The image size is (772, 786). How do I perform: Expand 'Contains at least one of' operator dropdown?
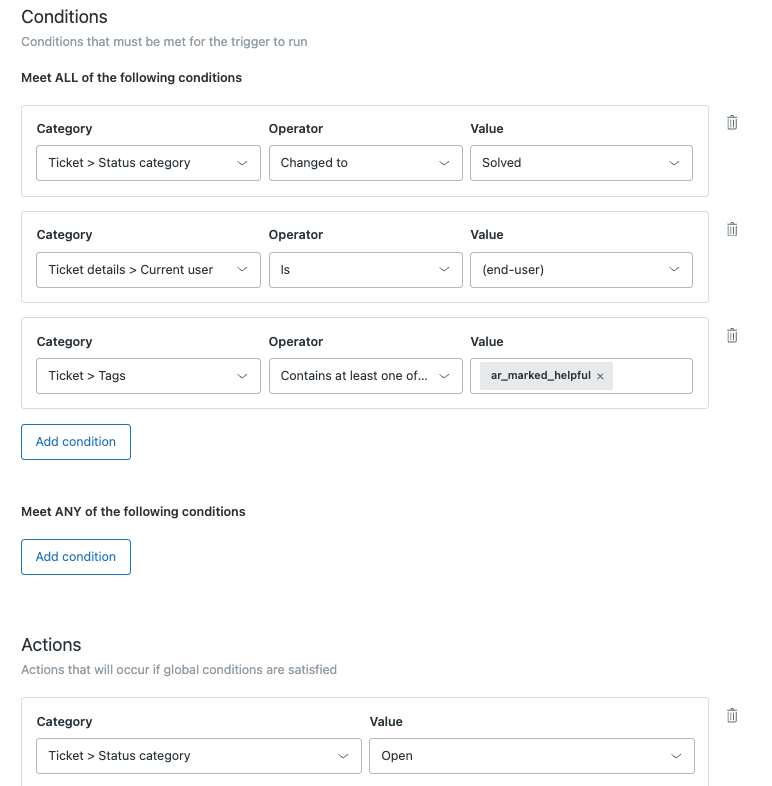coord(365,376)
